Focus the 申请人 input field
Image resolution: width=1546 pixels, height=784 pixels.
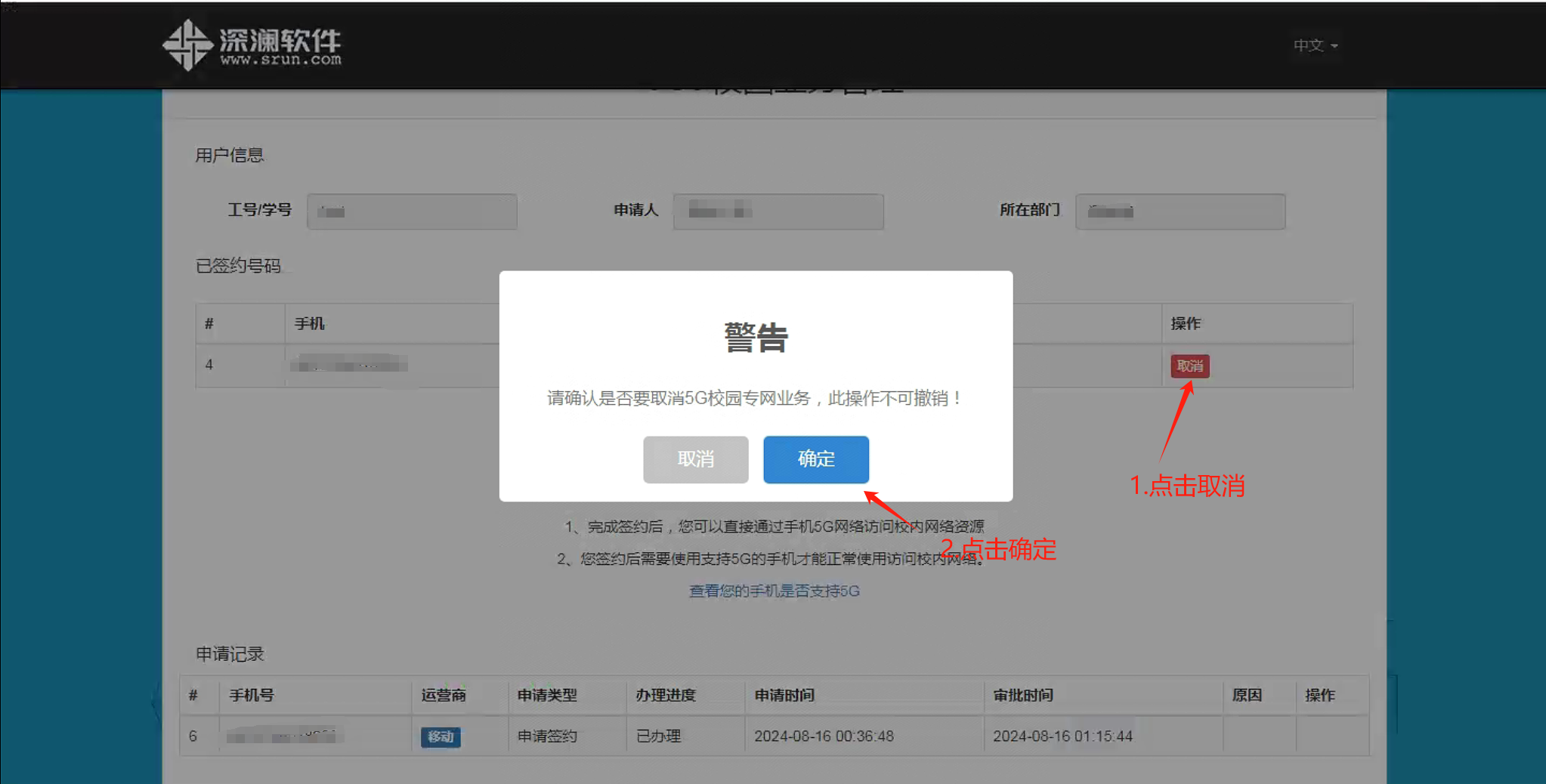(x=778, y=211)
